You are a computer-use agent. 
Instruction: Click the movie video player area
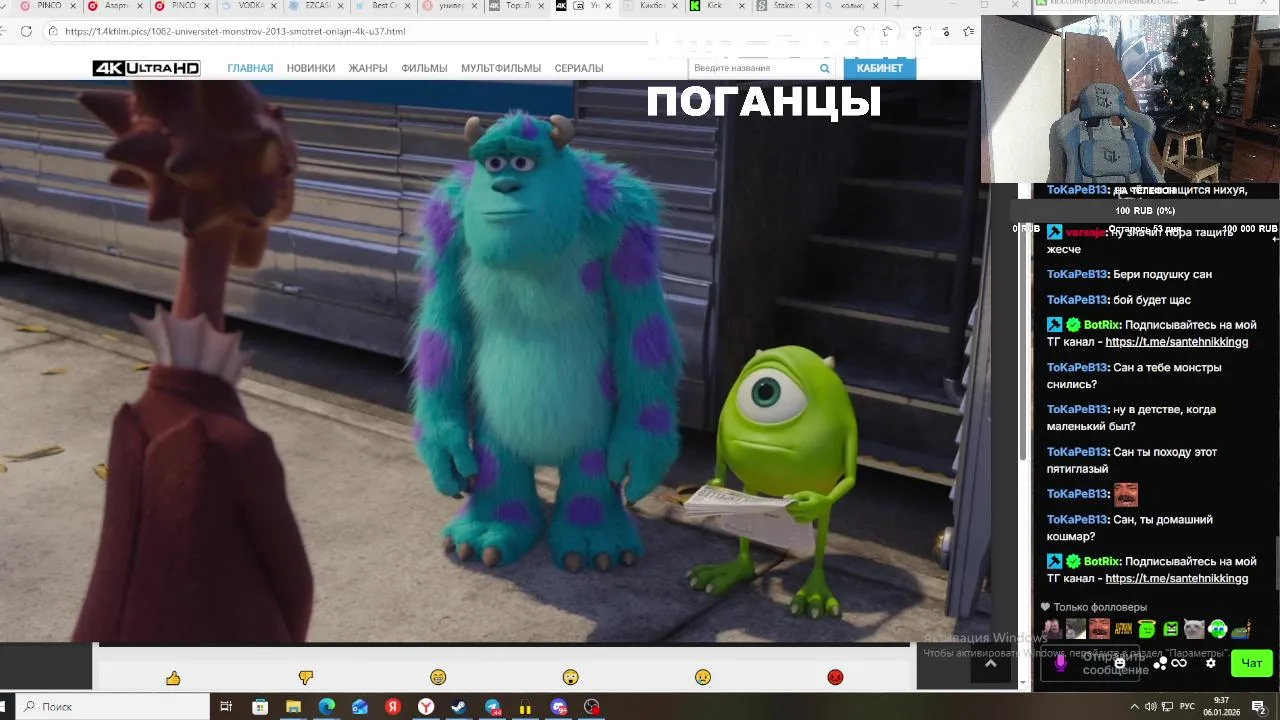click(x=490, y=361)
